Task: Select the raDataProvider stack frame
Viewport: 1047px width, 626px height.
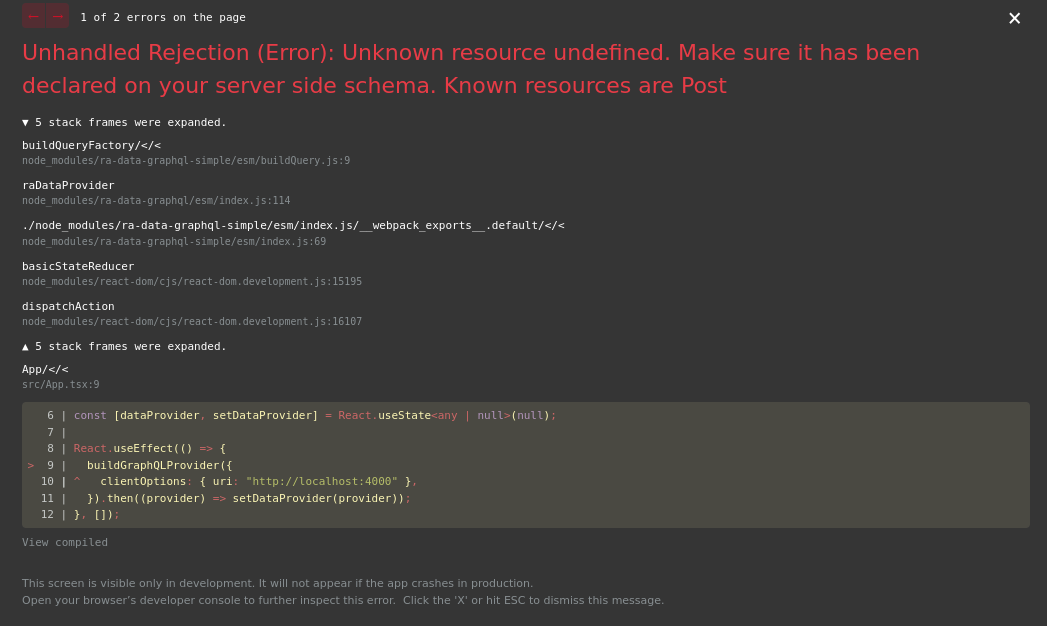Action: [68, 185]
